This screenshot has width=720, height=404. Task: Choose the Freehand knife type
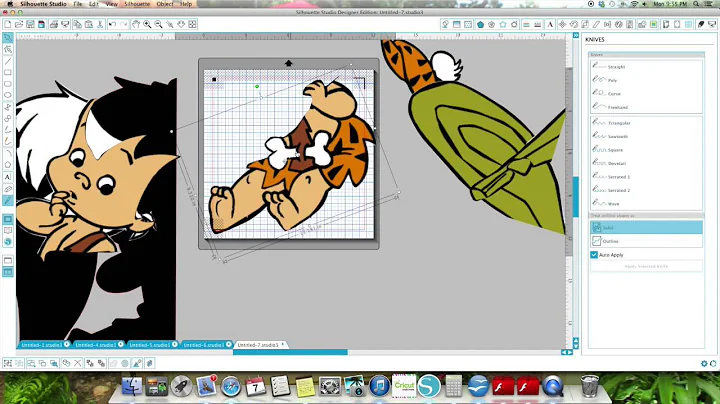(646, 107)
